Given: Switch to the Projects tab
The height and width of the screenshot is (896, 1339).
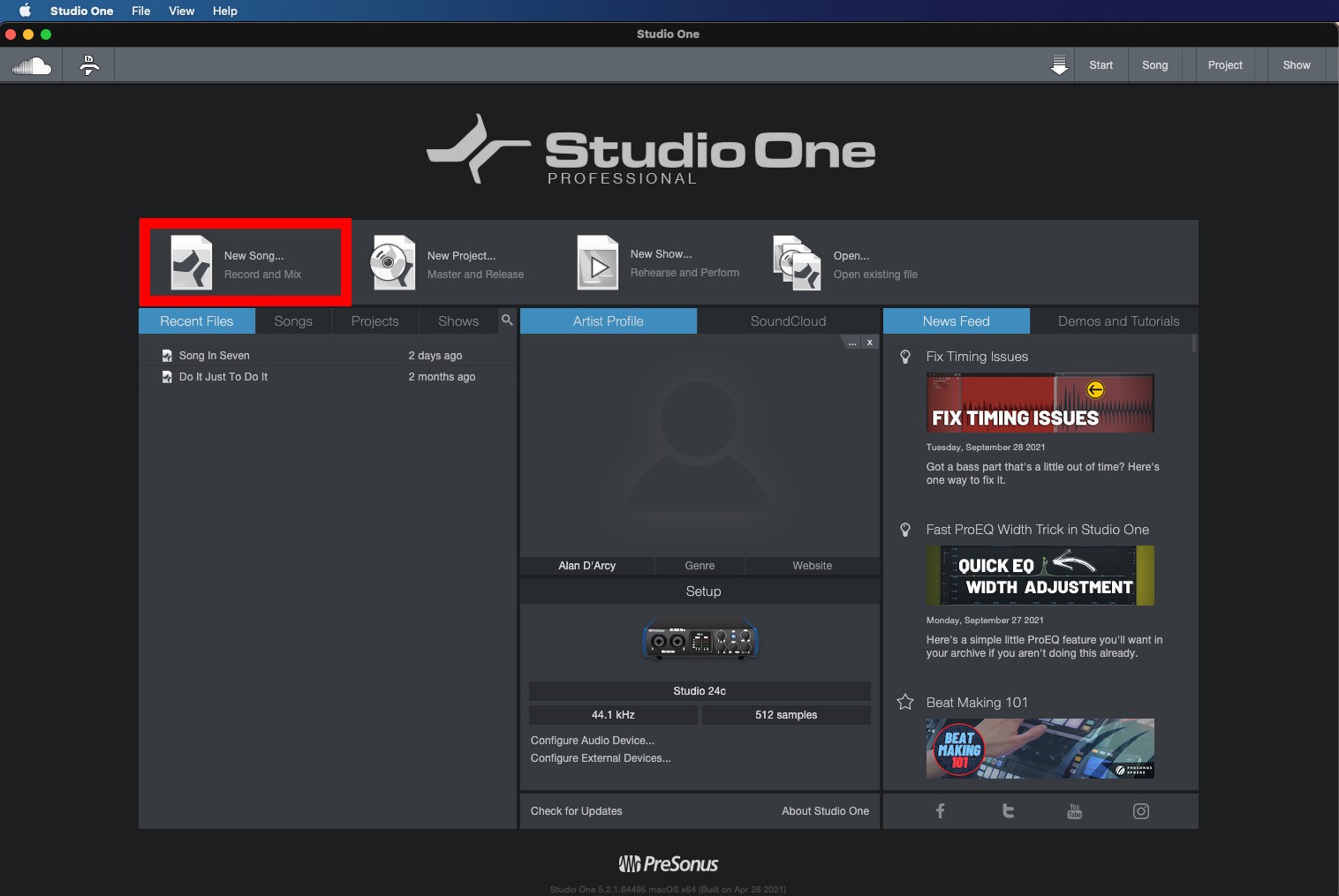Looking at the screenshot, I should click(374, 320).
